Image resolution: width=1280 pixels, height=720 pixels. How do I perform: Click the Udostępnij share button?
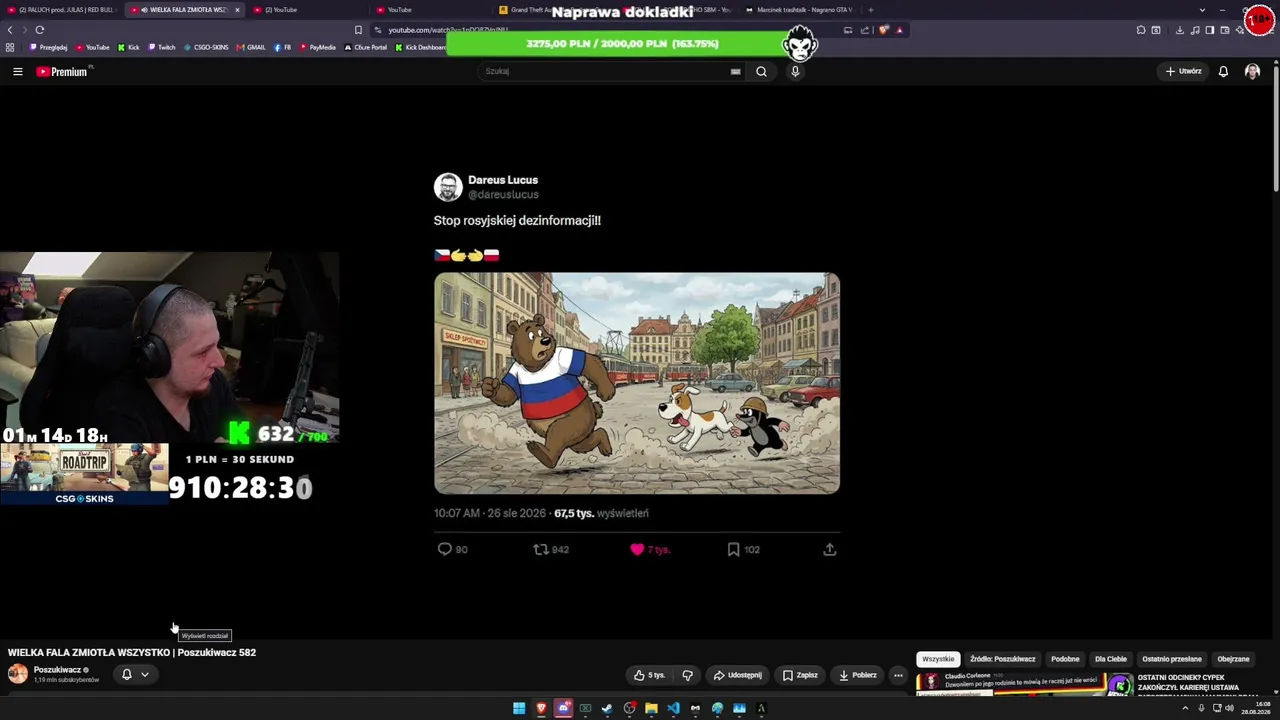click(737, 675)
